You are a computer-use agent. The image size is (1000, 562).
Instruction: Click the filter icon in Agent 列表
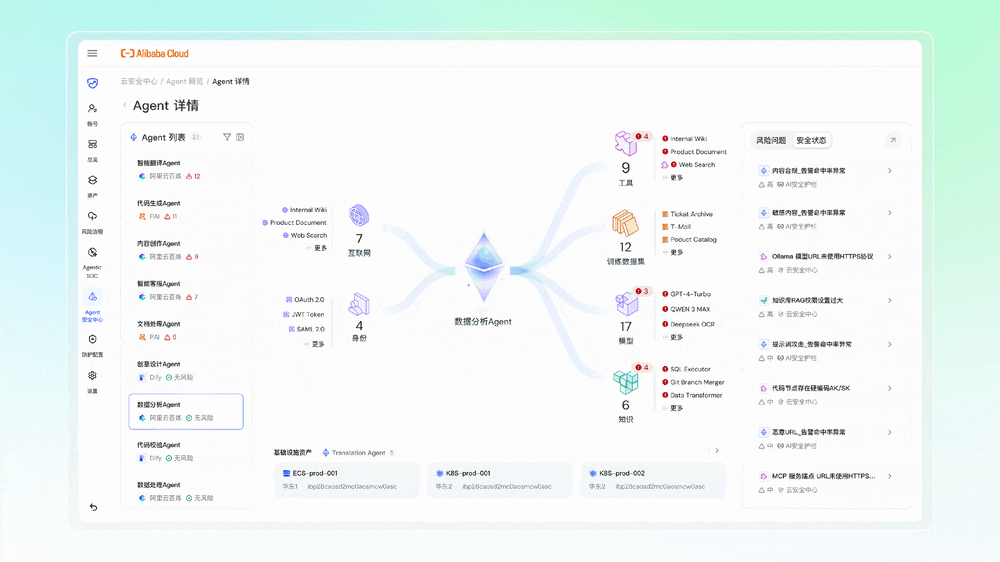226,137
